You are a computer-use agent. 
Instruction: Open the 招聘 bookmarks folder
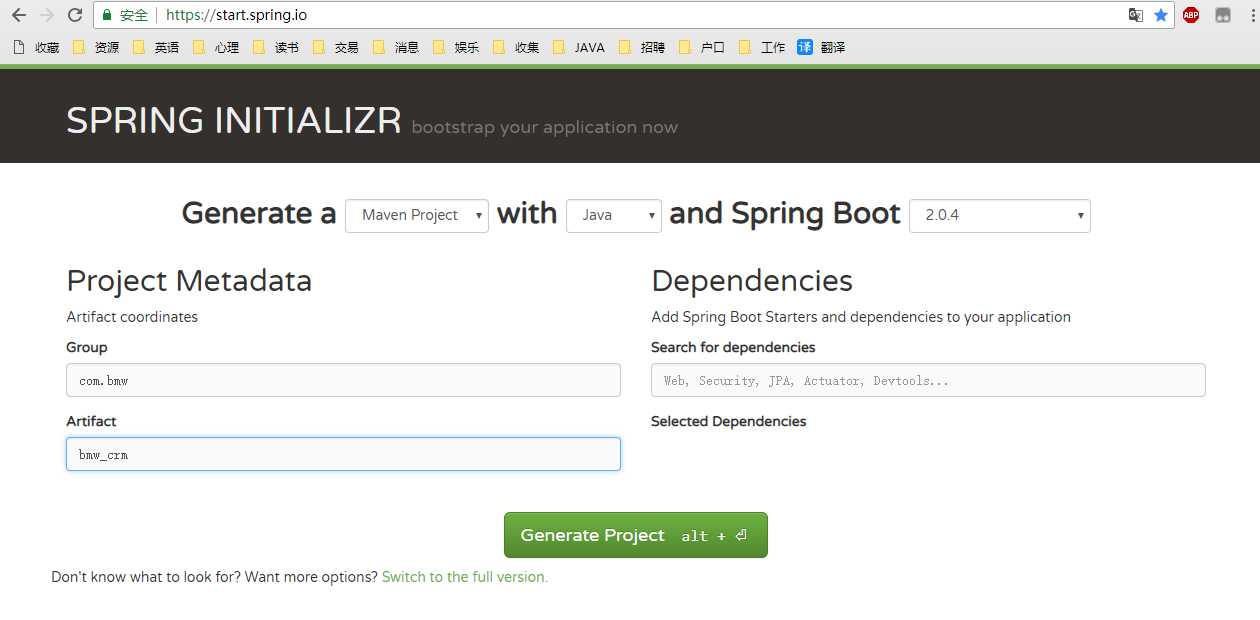point(642,47)
